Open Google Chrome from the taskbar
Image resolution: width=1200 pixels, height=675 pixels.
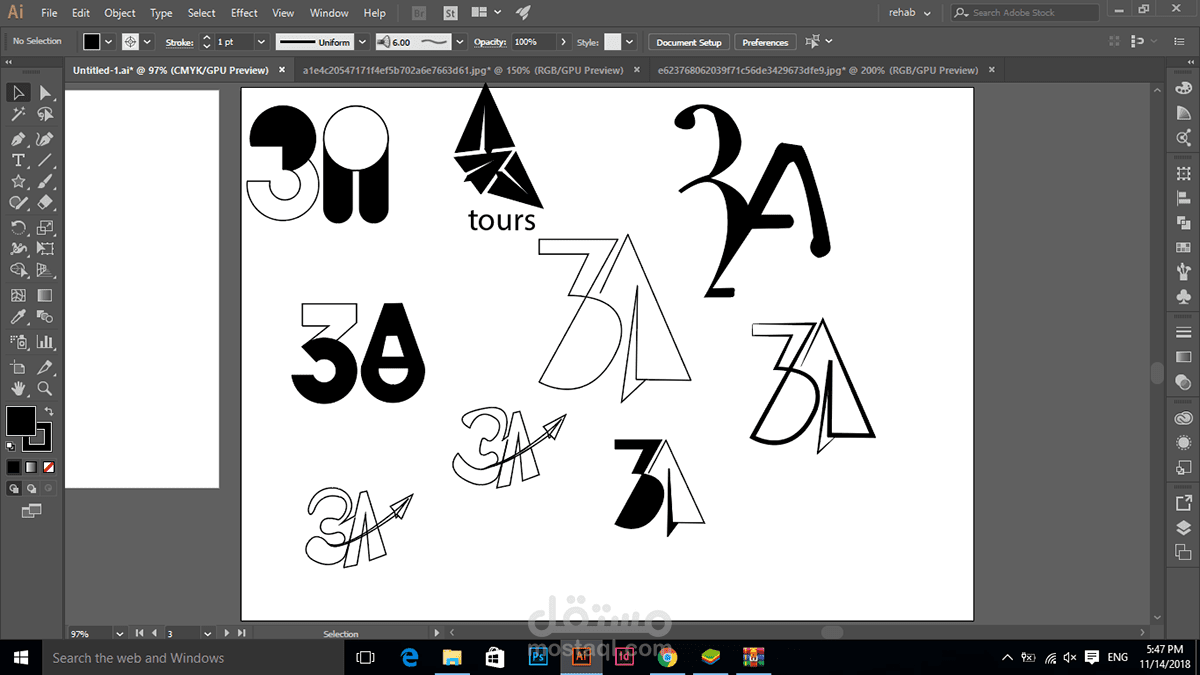[668, 657]
